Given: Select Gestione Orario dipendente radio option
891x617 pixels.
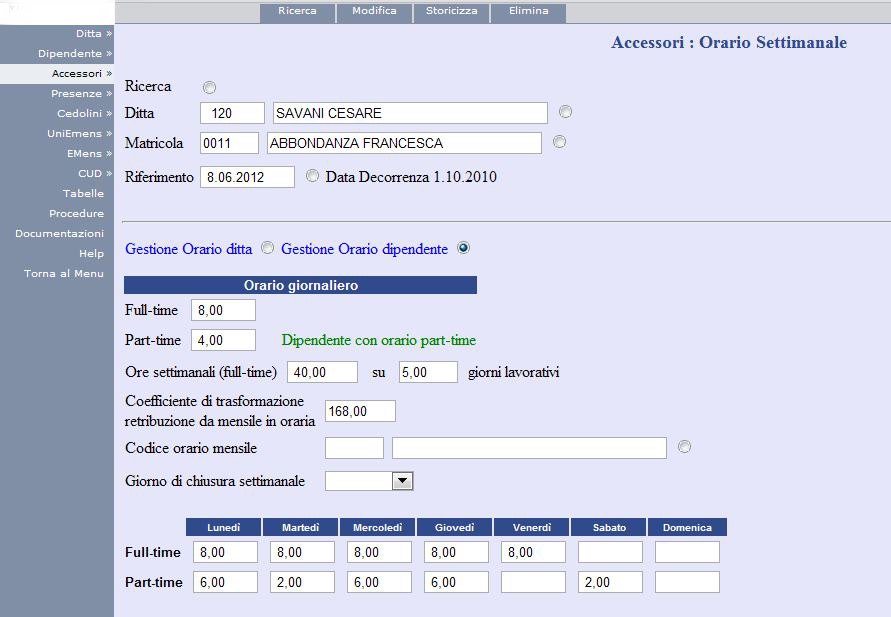Looking at the screenshot, I should click(x=463, y=248).
